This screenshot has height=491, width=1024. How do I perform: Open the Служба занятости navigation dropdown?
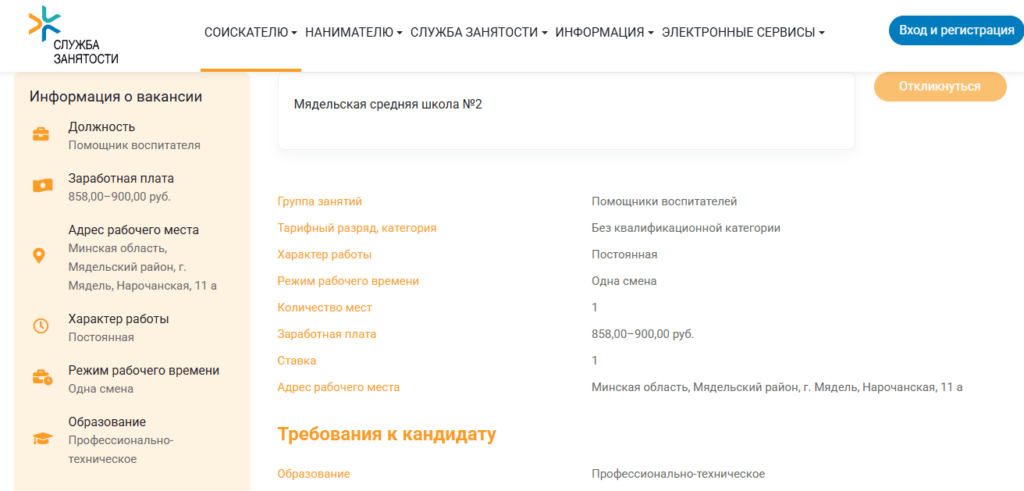(x=478, y=32)
